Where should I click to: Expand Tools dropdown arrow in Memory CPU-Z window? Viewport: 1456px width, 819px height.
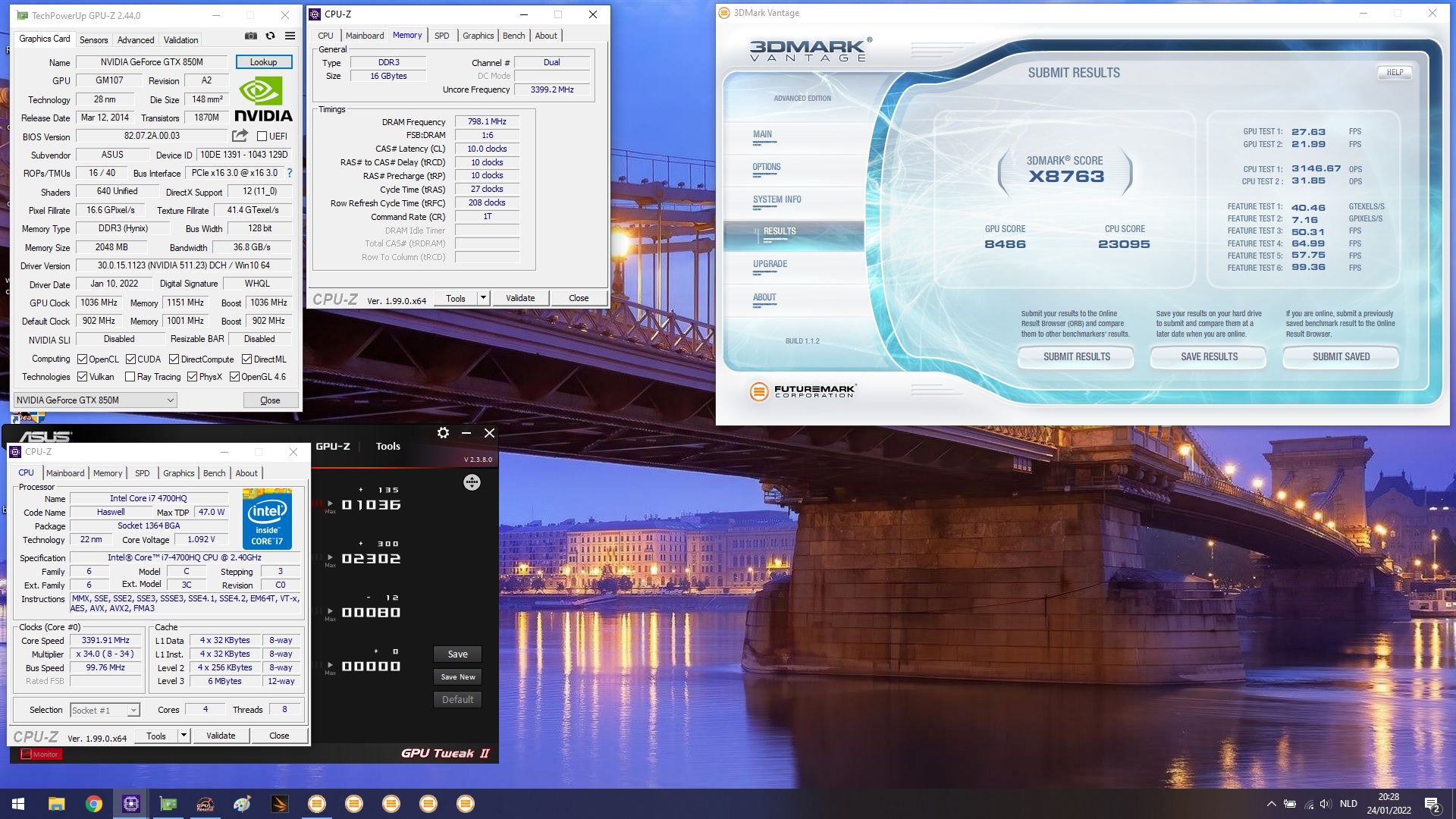(483, 298)
